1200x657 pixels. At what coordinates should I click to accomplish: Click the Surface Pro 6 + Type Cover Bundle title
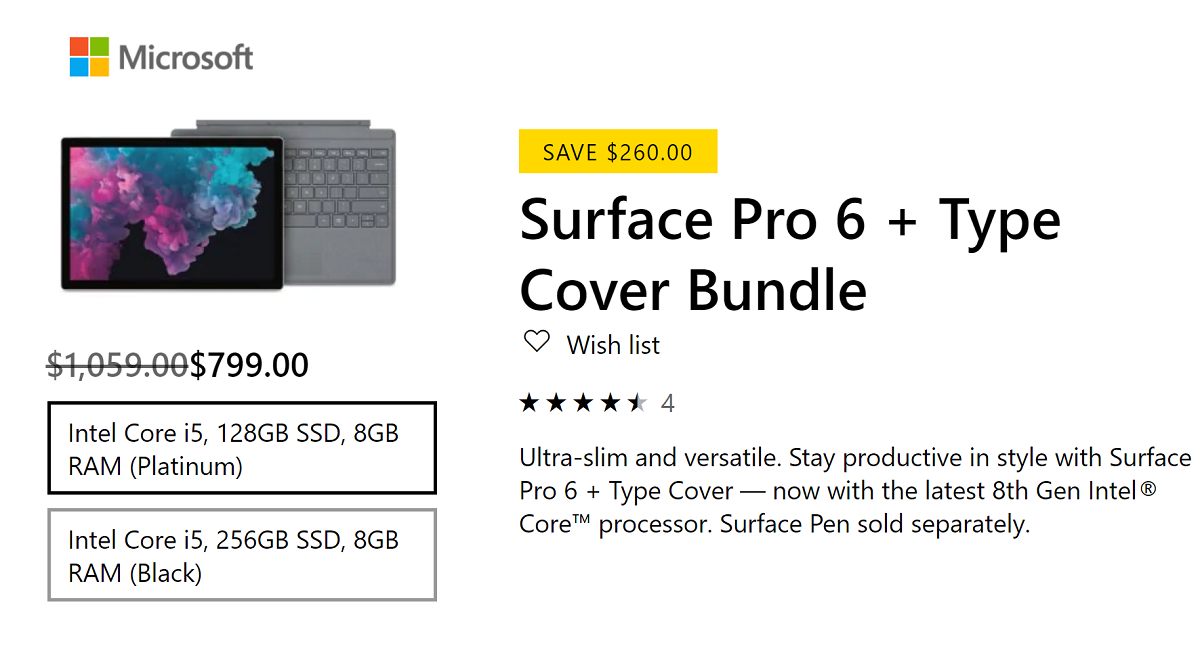click(790, 254)
